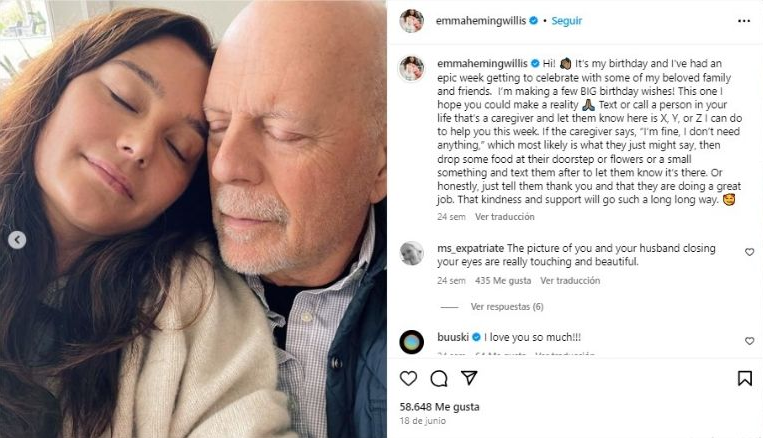
Task: Share post via paper plane icon
Action: (x=469, y=378)
